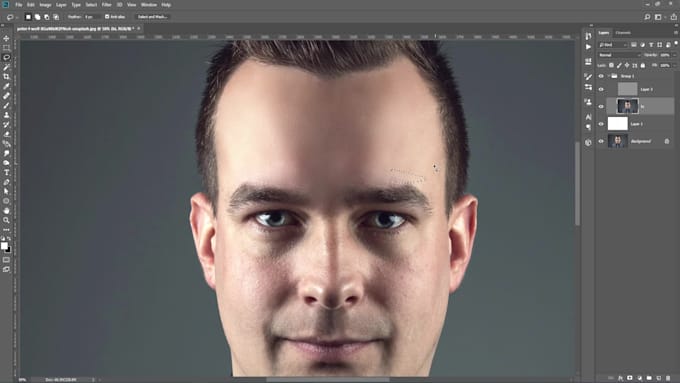
Task: Hide the selected portrait layer
Action: coord(601,106)
